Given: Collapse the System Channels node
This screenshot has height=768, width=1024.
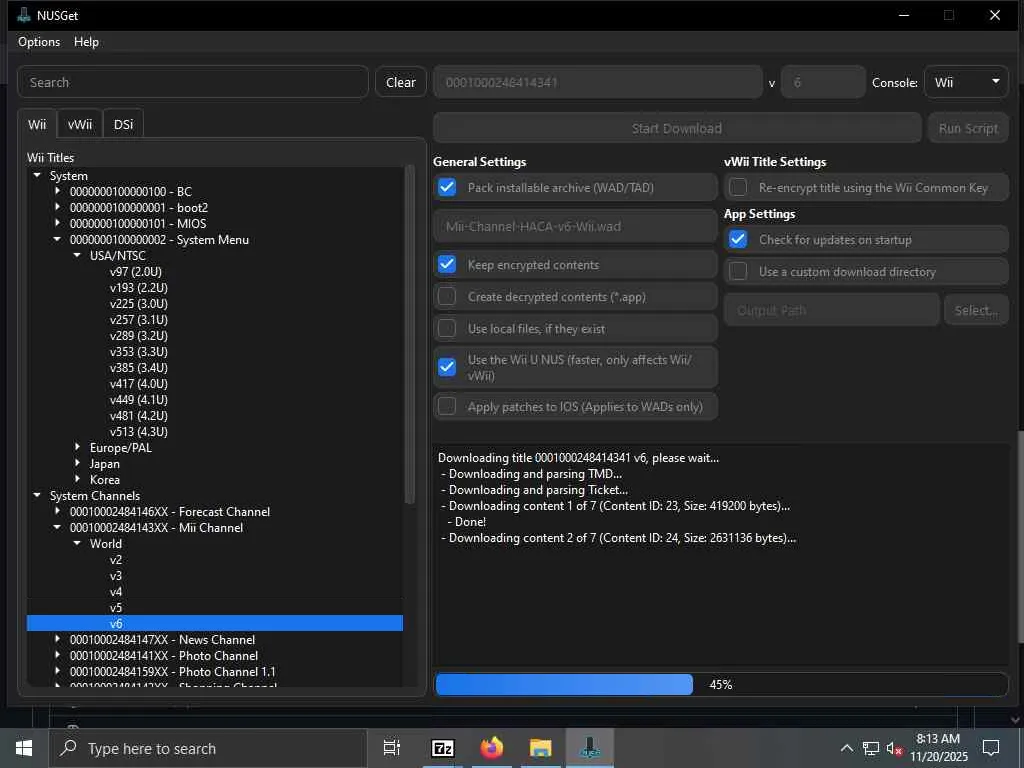Looking at the screenshot, I should 37,496.
